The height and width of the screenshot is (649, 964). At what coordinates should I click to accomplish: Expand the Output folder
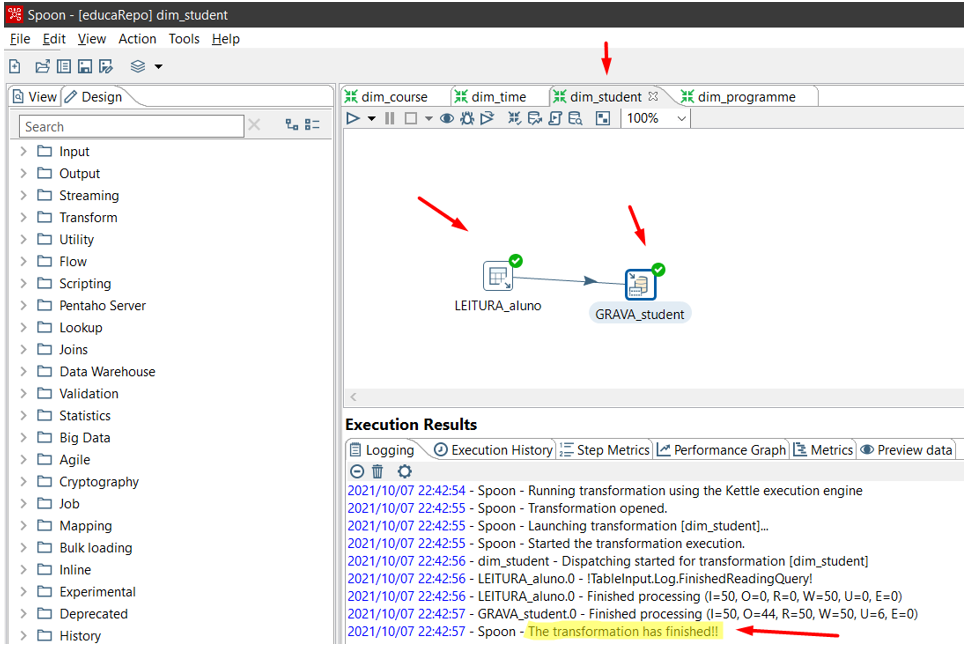coord(23,173)
